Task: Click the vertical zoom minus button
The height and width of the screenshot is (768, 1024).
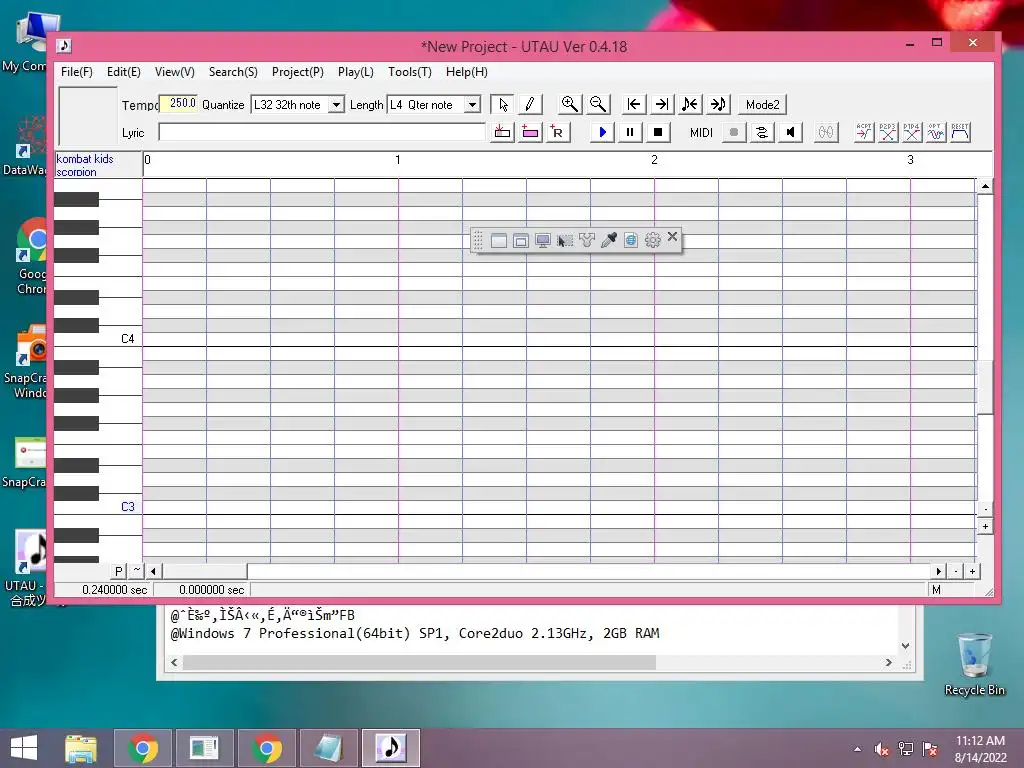Action: [x=985, y=509]
